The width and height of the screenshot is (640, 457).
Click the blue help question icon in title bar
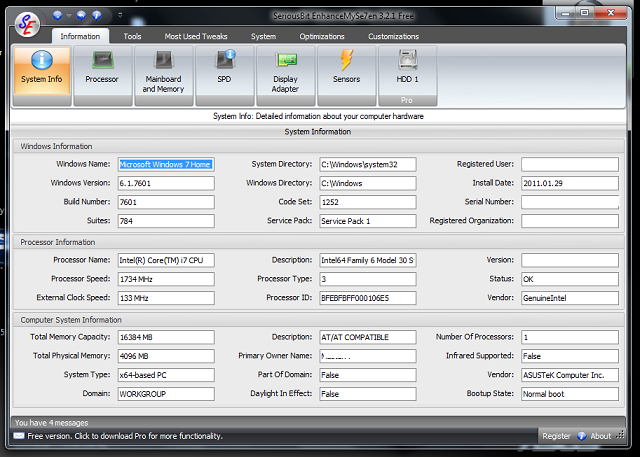tap(97, 16)
